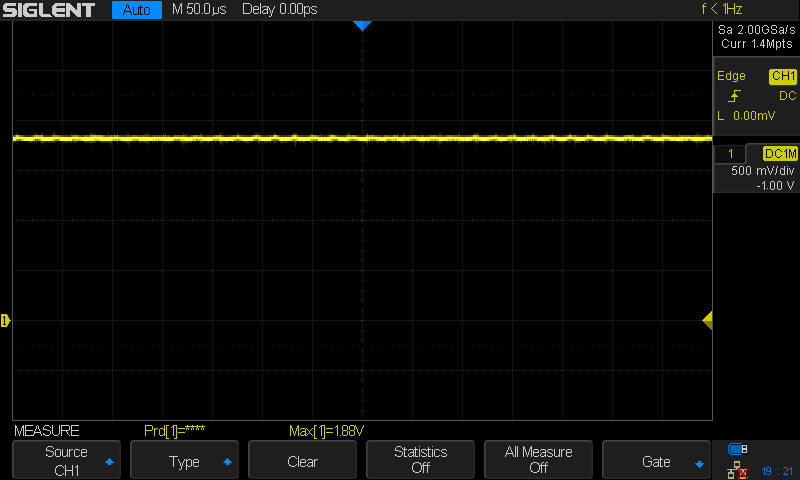The width and height of the screenshot is (800, 480).
Task: Click the 19:21 clock display
Action: (778, 471)
